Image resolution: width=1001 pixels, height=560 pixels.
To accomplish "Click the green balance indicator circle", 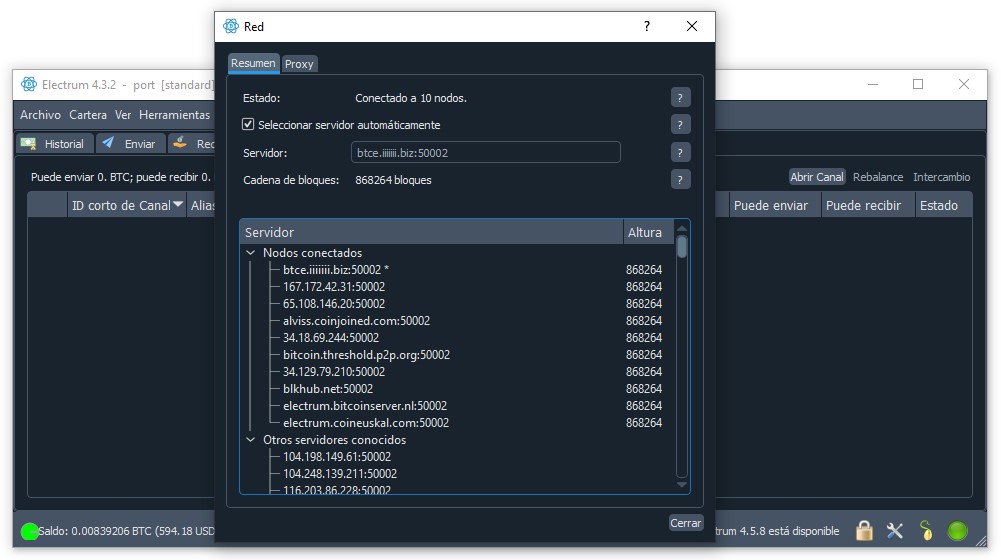I will pyautogui.click(x=29, y=531).
